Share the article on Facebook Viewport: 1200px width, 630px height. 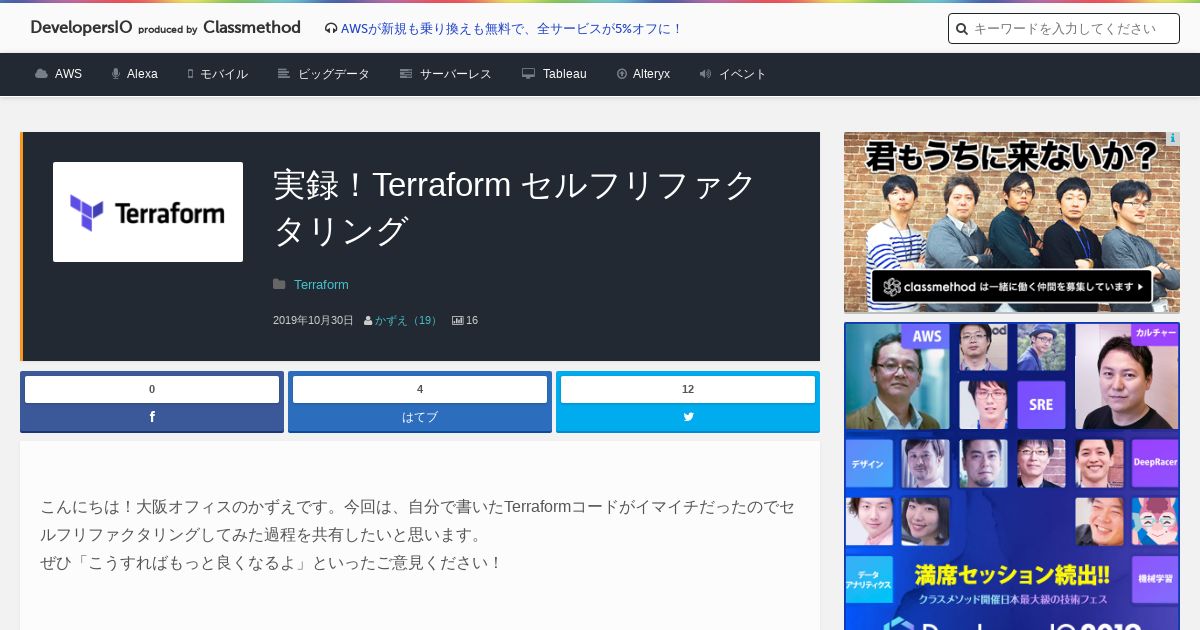coord(152,417)
